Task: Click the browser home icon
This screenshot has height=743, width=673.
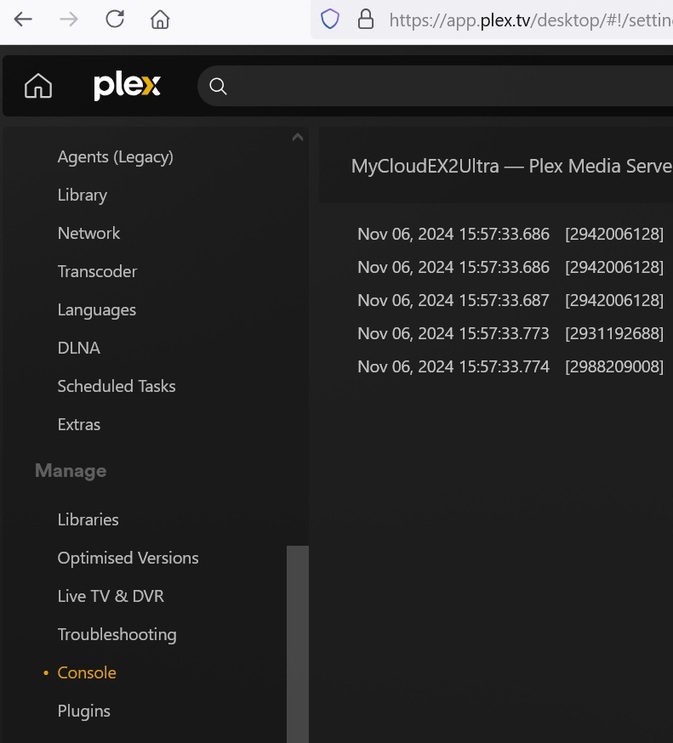Action: point(160,19)
